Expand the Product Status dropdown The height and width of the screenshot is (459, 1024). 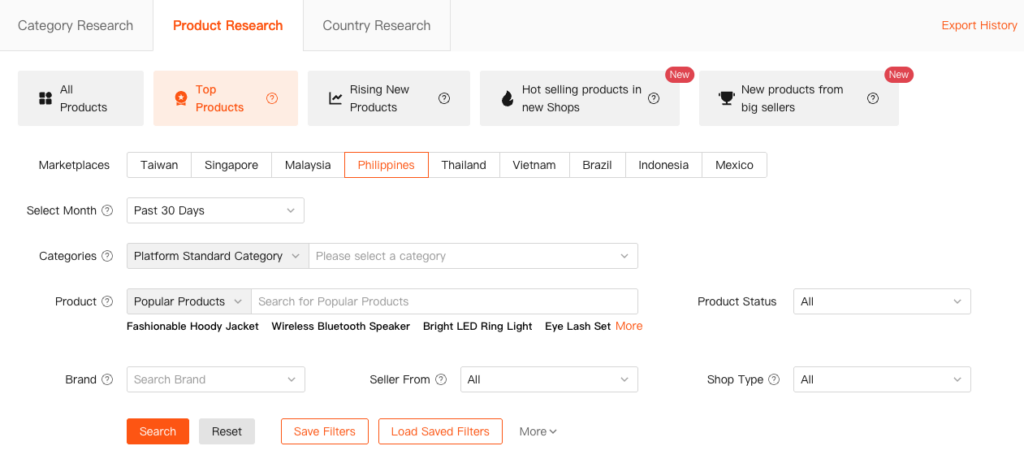click(x=881, y=301)
